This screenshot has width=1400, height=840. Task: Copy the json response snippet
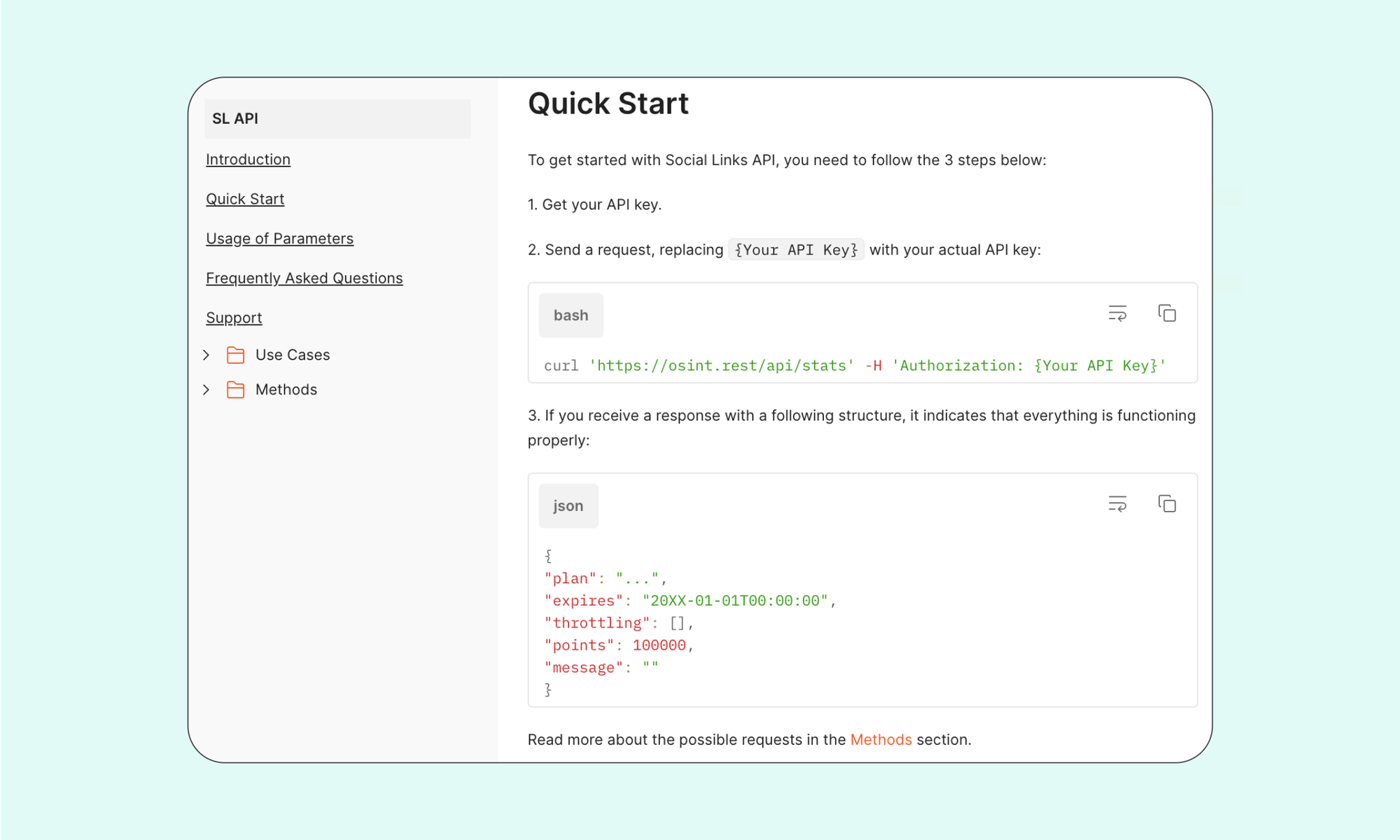coord(1167,503)
